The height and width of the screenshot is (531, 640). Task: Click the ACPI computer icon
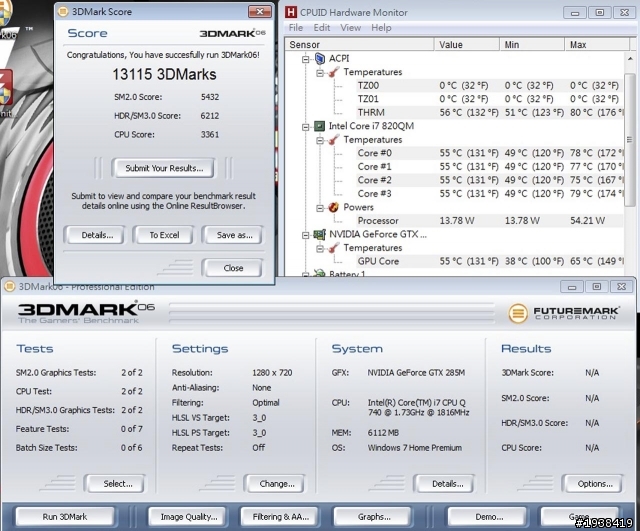(x=320, y=59)
